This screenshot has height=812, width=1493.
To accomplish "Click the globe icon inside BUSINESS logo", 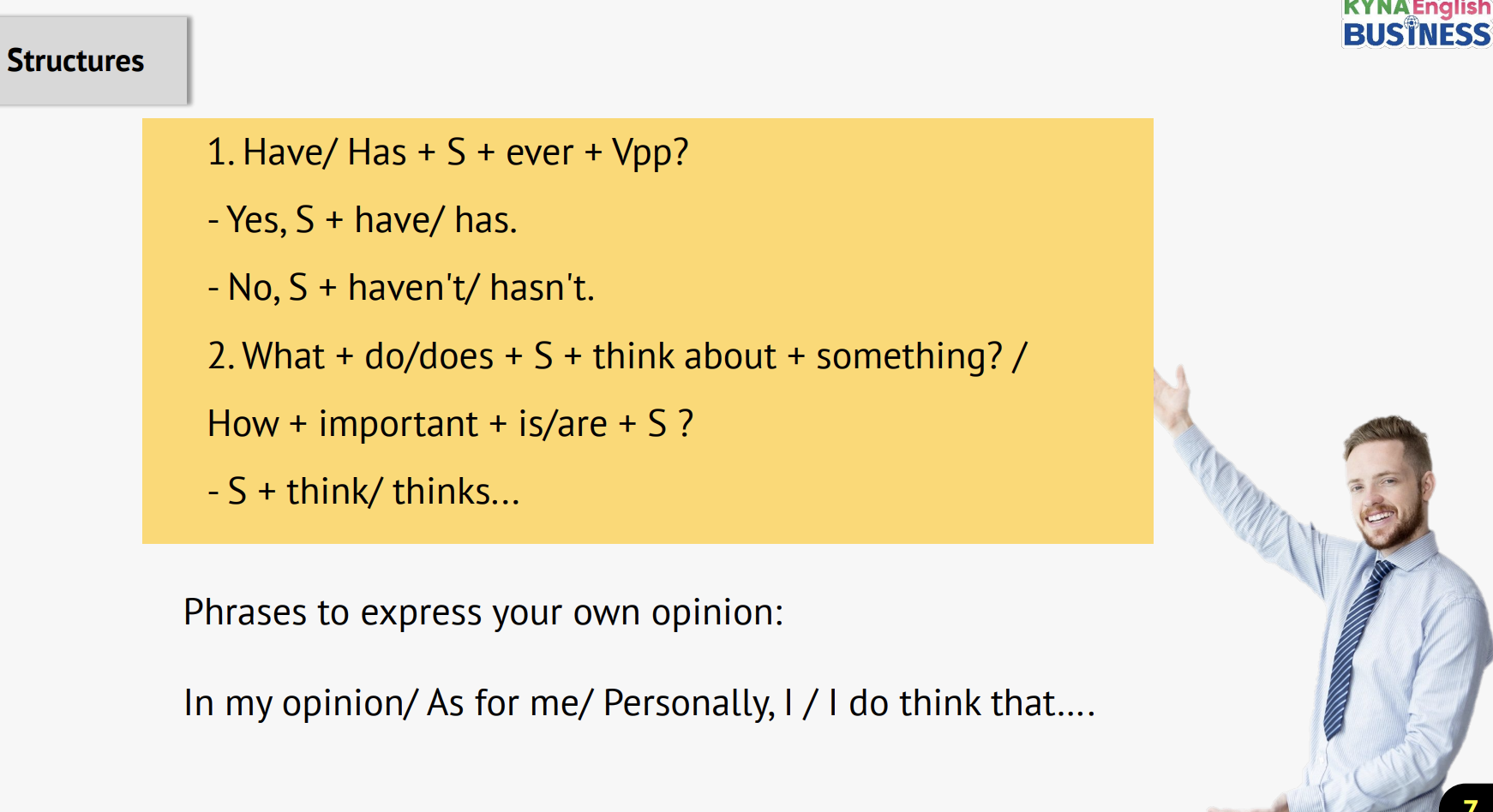I will (1412, 22).
